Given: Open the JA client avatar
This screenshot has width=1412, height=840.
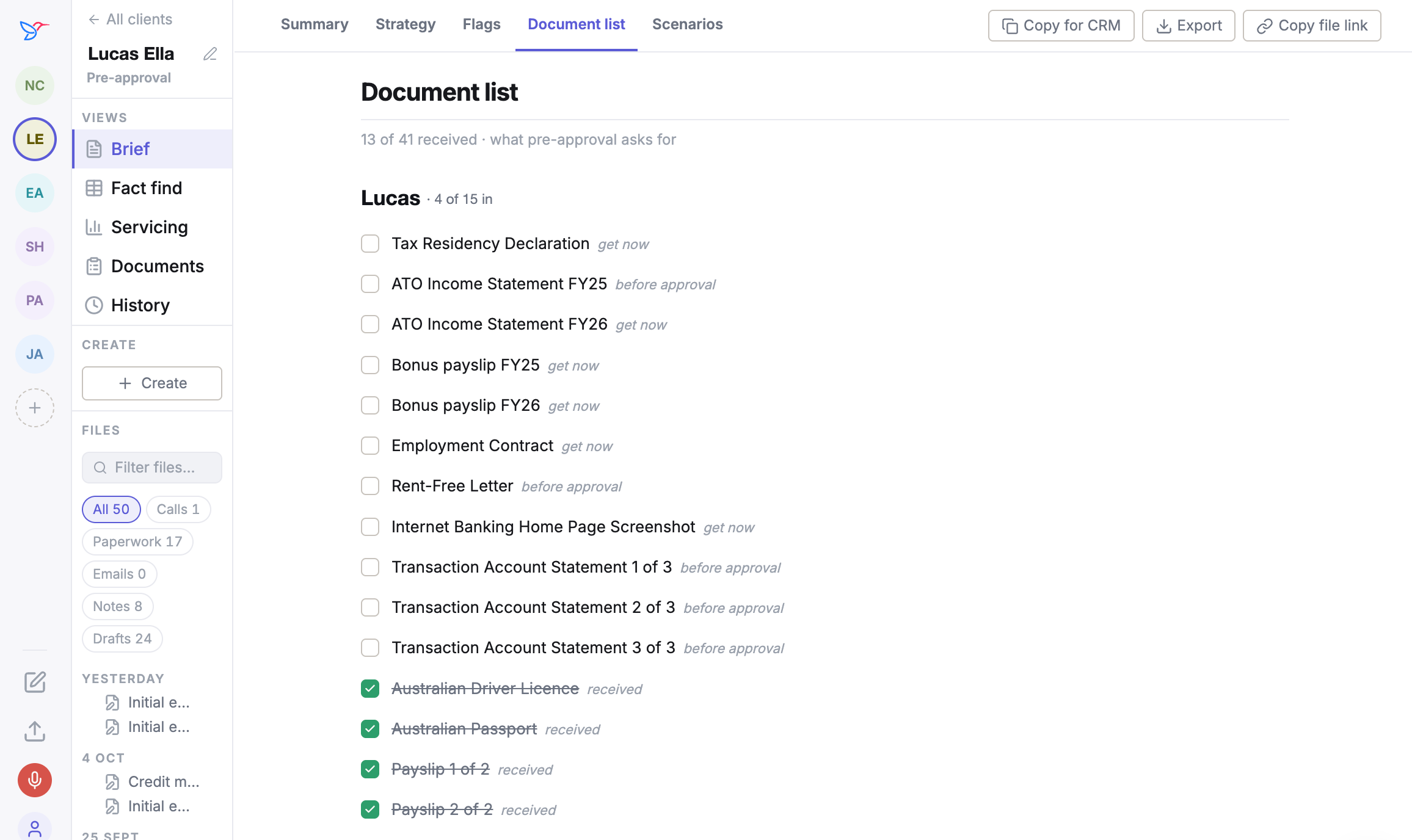Looking at the screenshot, I should [35, 354].
